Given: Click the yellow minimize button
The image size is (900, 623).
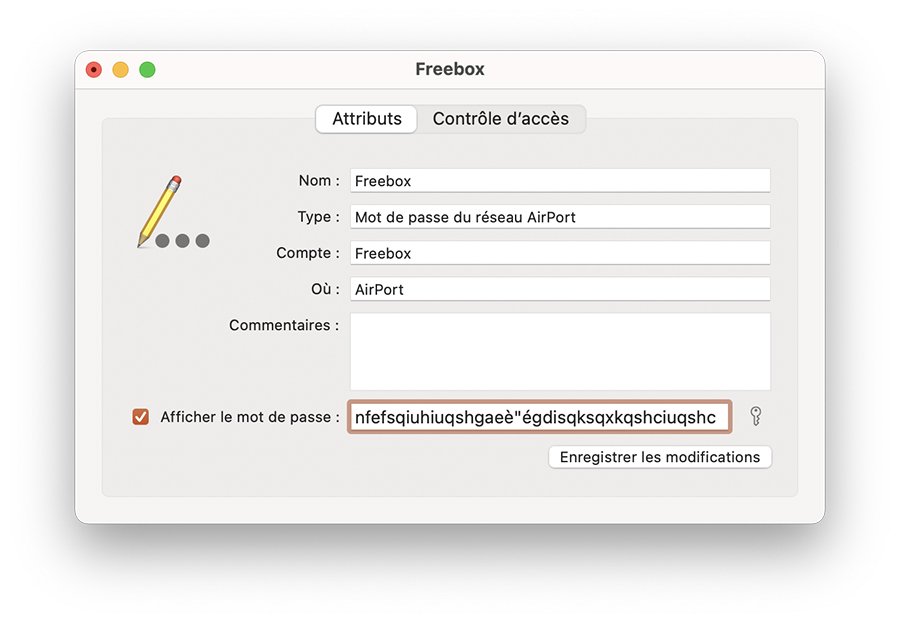Looking at the screenshot, I should [x=120, y=69].
